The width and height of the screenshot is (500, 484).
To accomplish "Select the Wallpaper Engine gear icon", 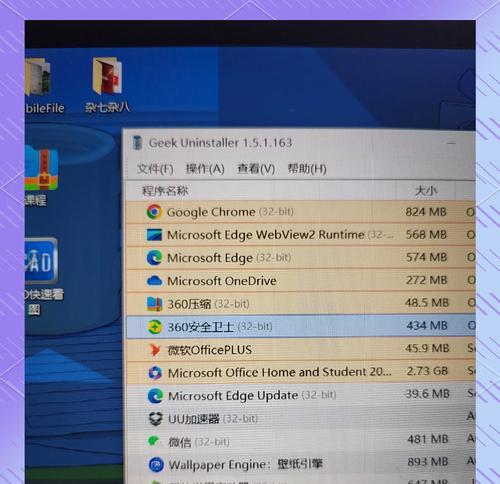I will click(156, 465).
